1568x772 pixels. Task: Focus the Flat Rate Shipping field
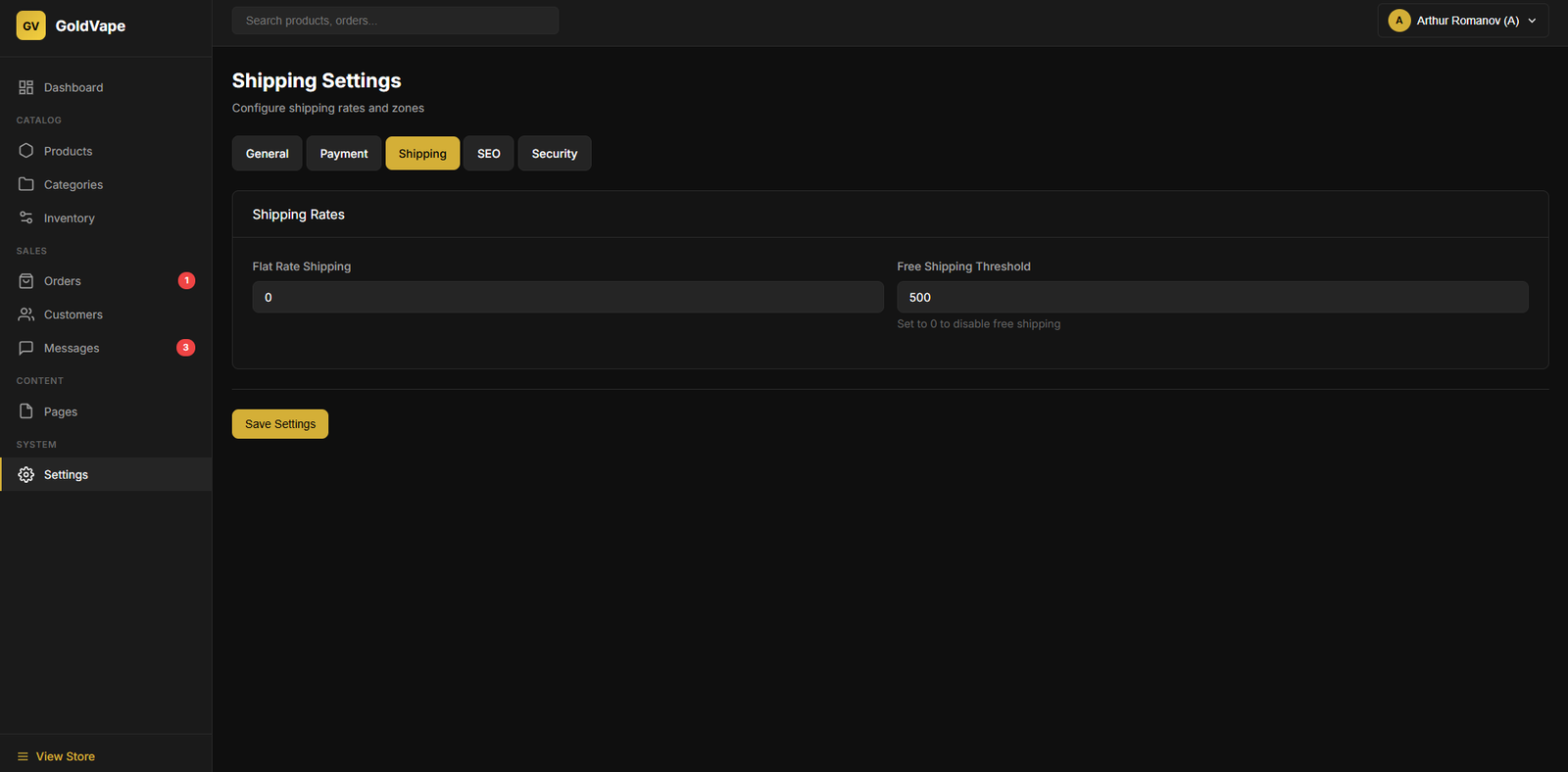567,297
